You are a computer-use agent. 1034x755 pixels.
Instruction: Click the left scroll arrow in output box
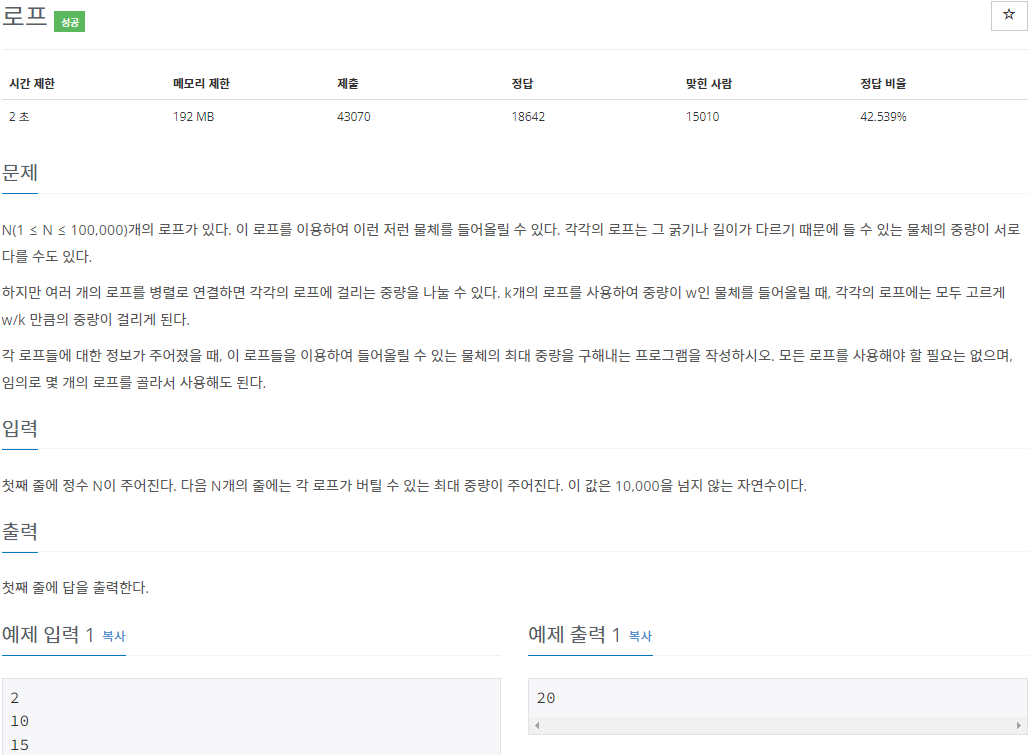tap(537, 725)
